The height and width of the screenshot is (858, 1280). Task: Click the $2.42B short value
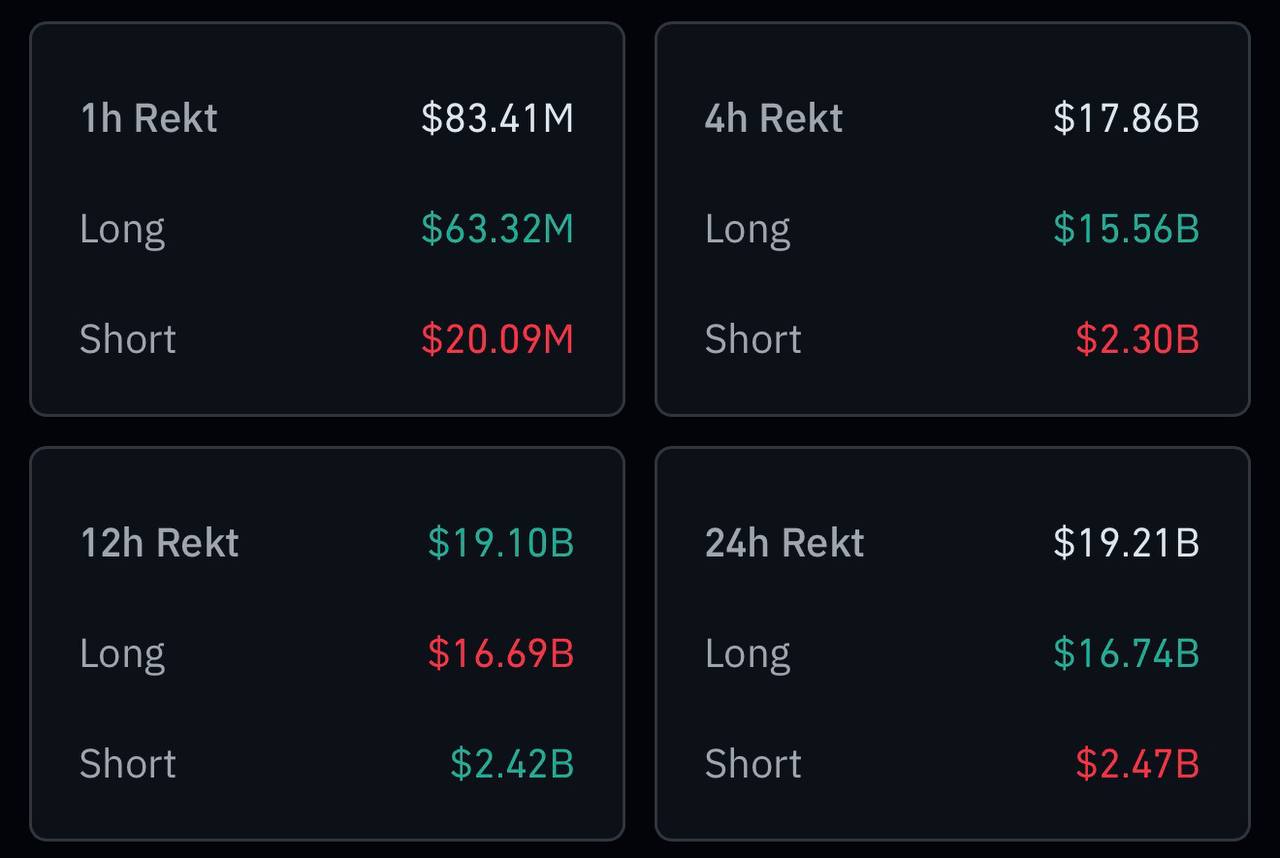pos(512,763)
